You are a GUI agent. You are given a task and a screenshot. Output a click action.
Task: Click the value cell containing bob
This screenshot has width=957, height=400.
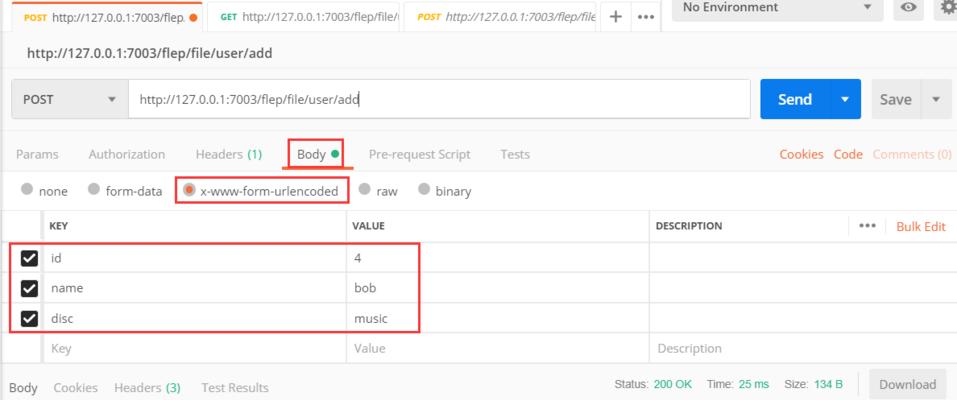tap(497, 288)
